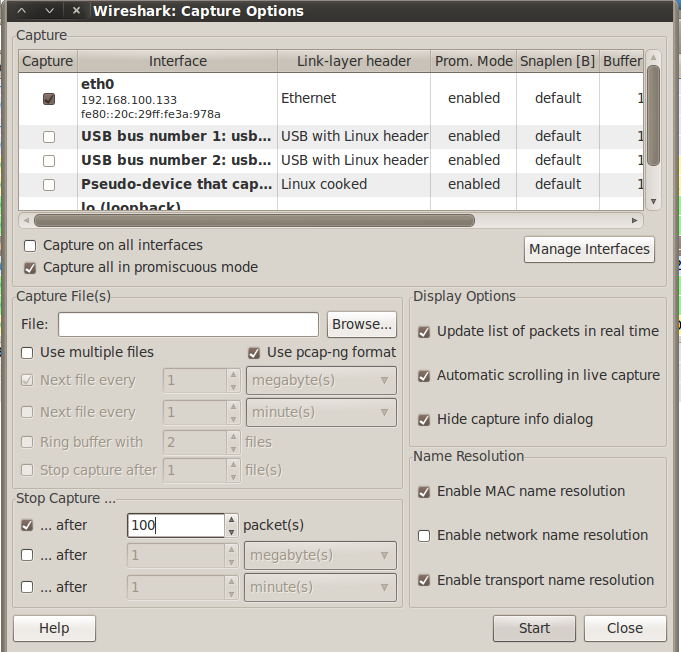
Task: Disable Automatic scrolling in live capture
Action: tap(424, 376)
